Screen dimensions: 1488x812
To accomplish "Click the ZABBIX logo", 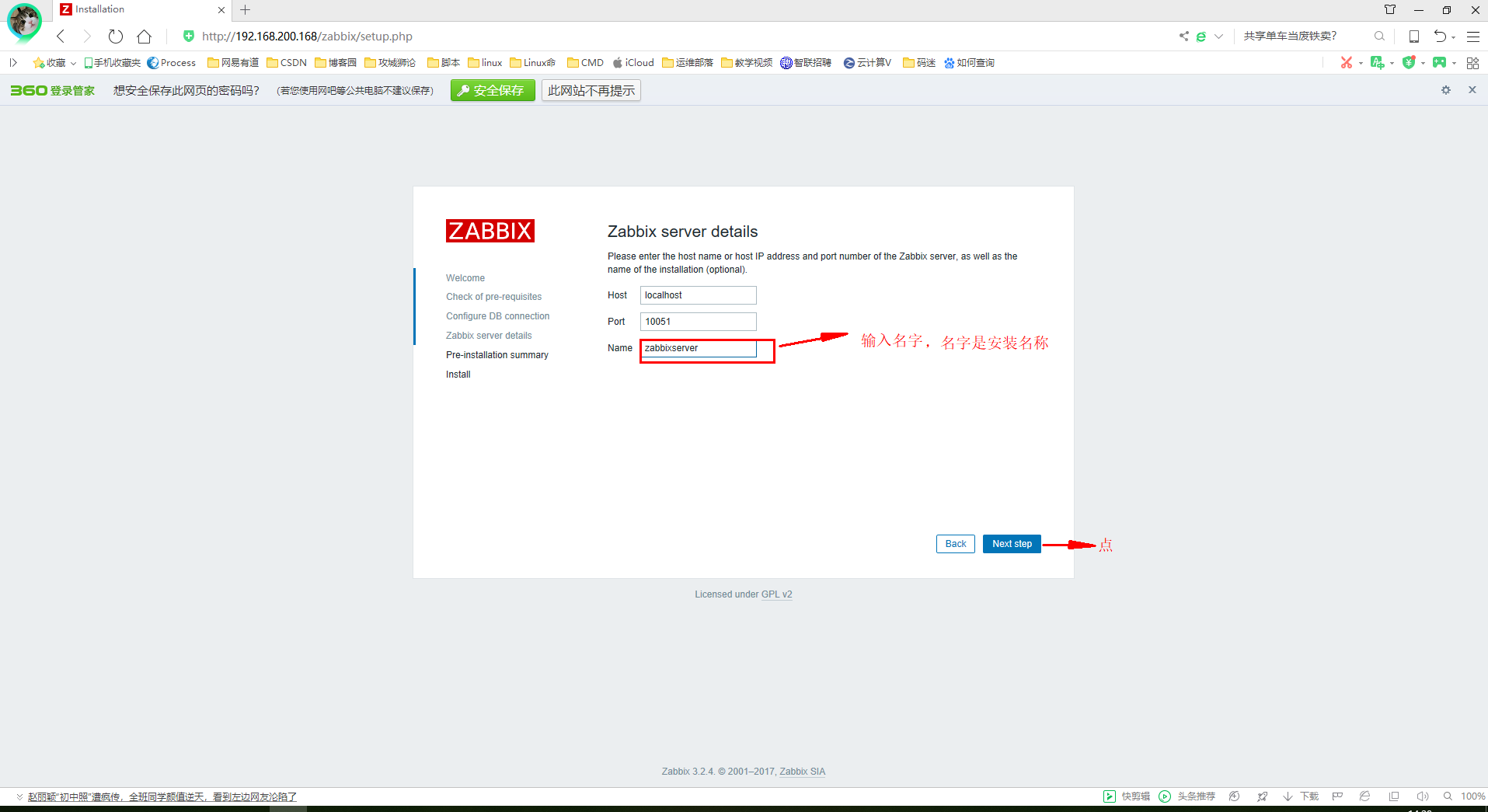I will click(x=490, y=231).
